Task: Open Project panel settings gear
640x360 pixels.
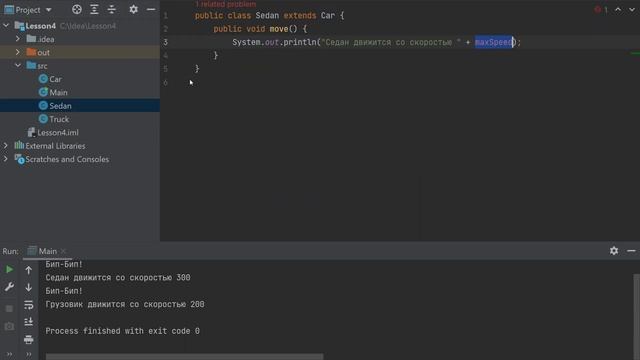Action: click(133, 9)
